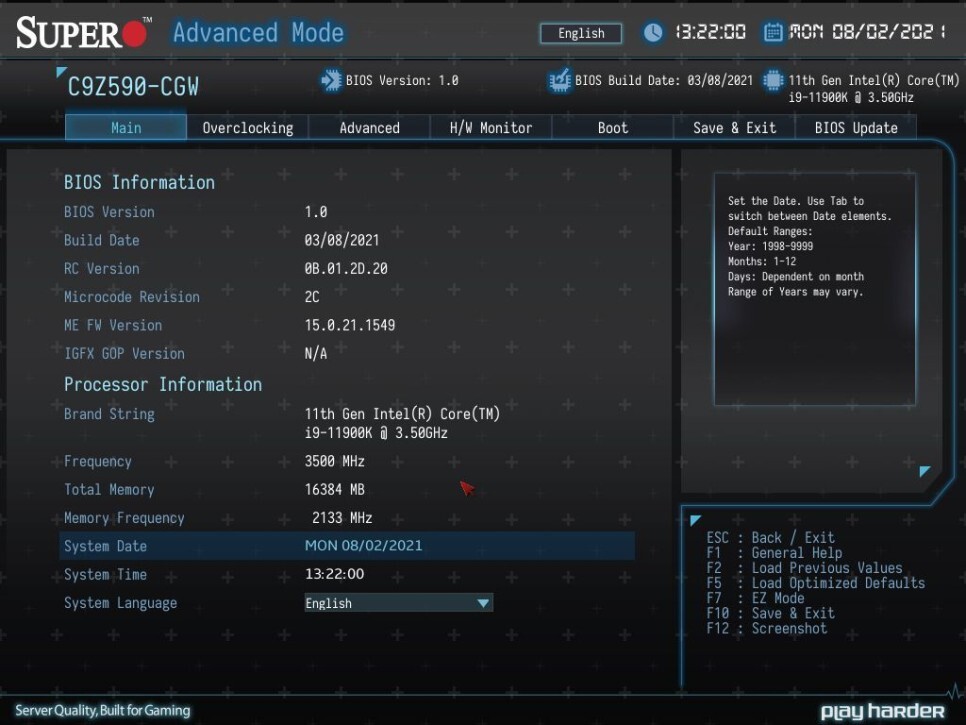Image resolution: width=966 pixels, height=725 pixels.
Task: Click the Processor Information heading
Action: (163, 384)
